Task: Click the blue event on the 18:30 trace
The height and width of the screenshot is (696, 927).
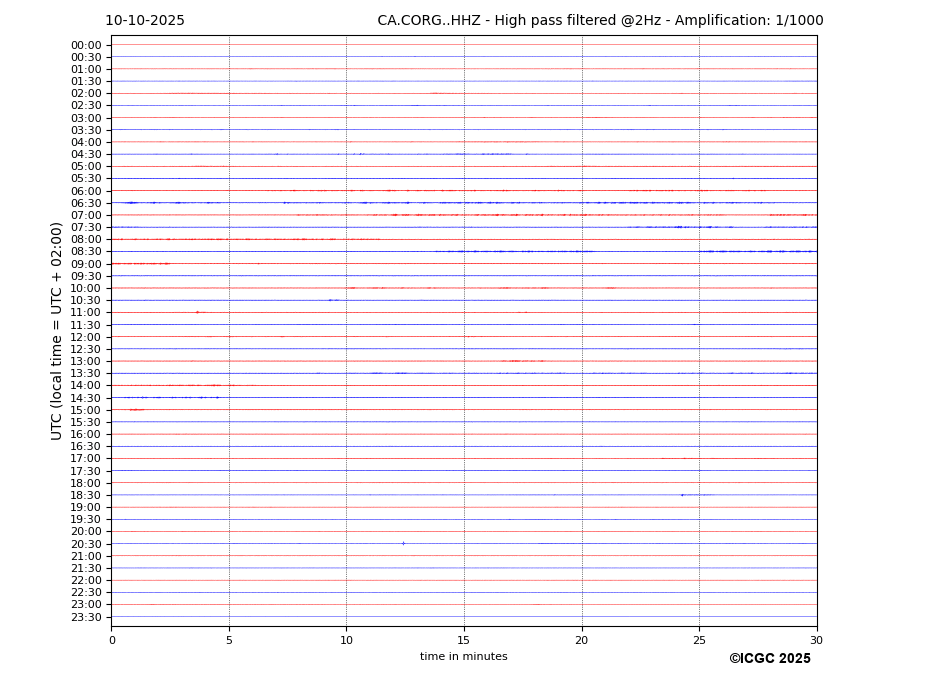Action: click(683, 495)
